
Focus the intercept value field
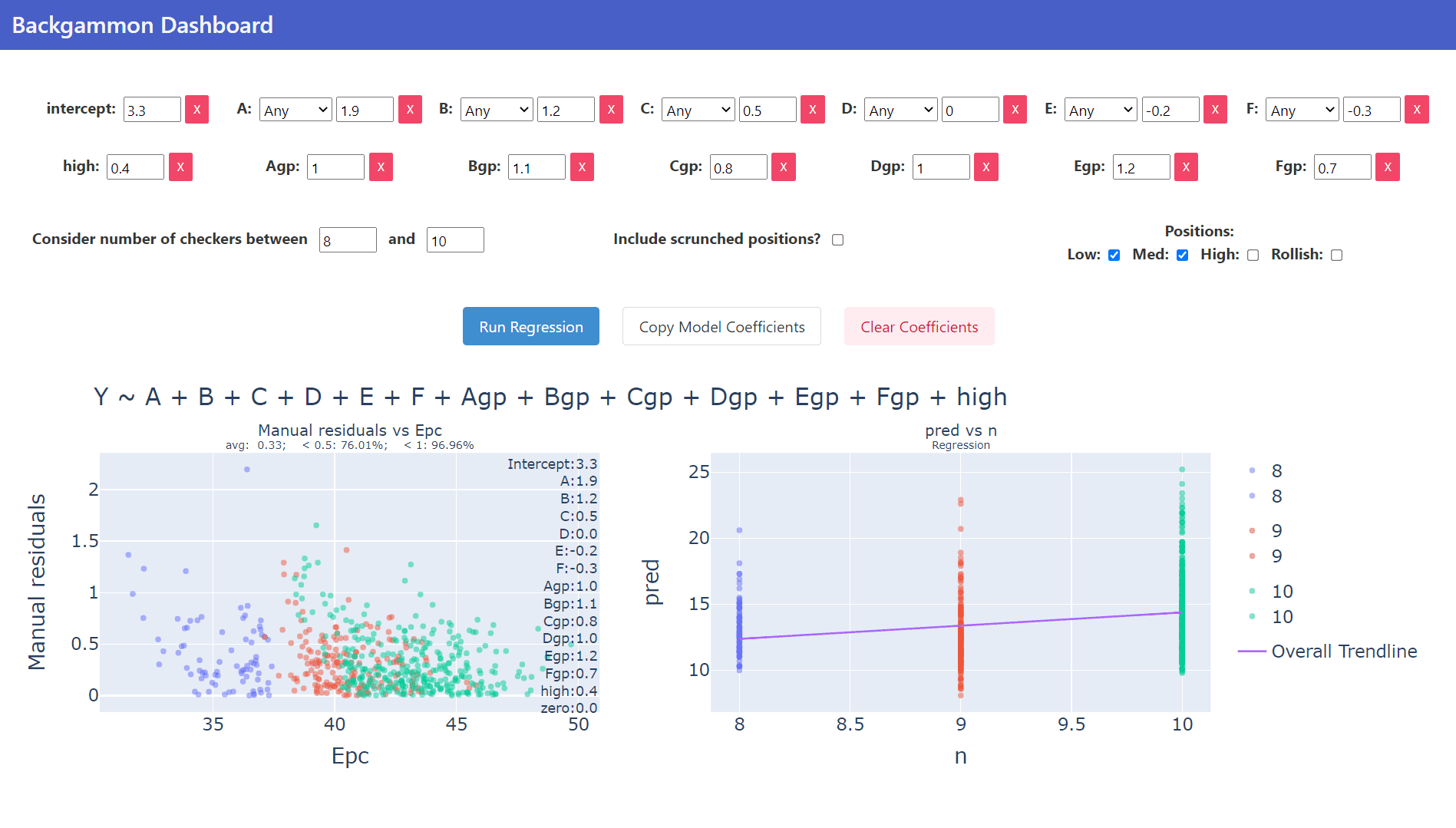152,110
